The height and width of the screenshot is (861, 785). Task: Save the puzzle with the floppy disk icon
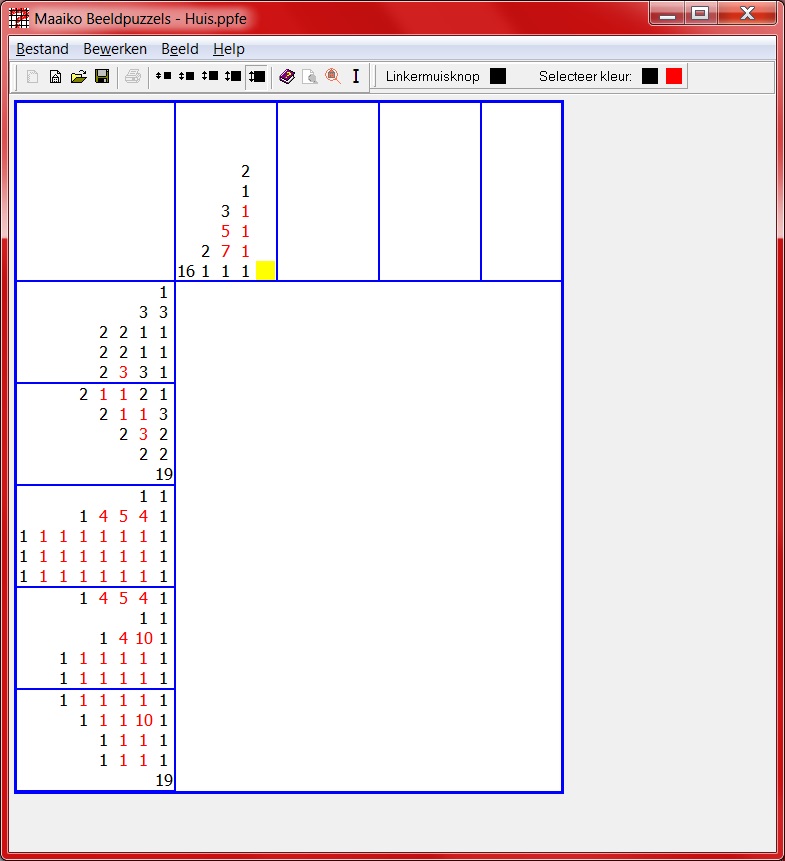[x=102, y=76]
